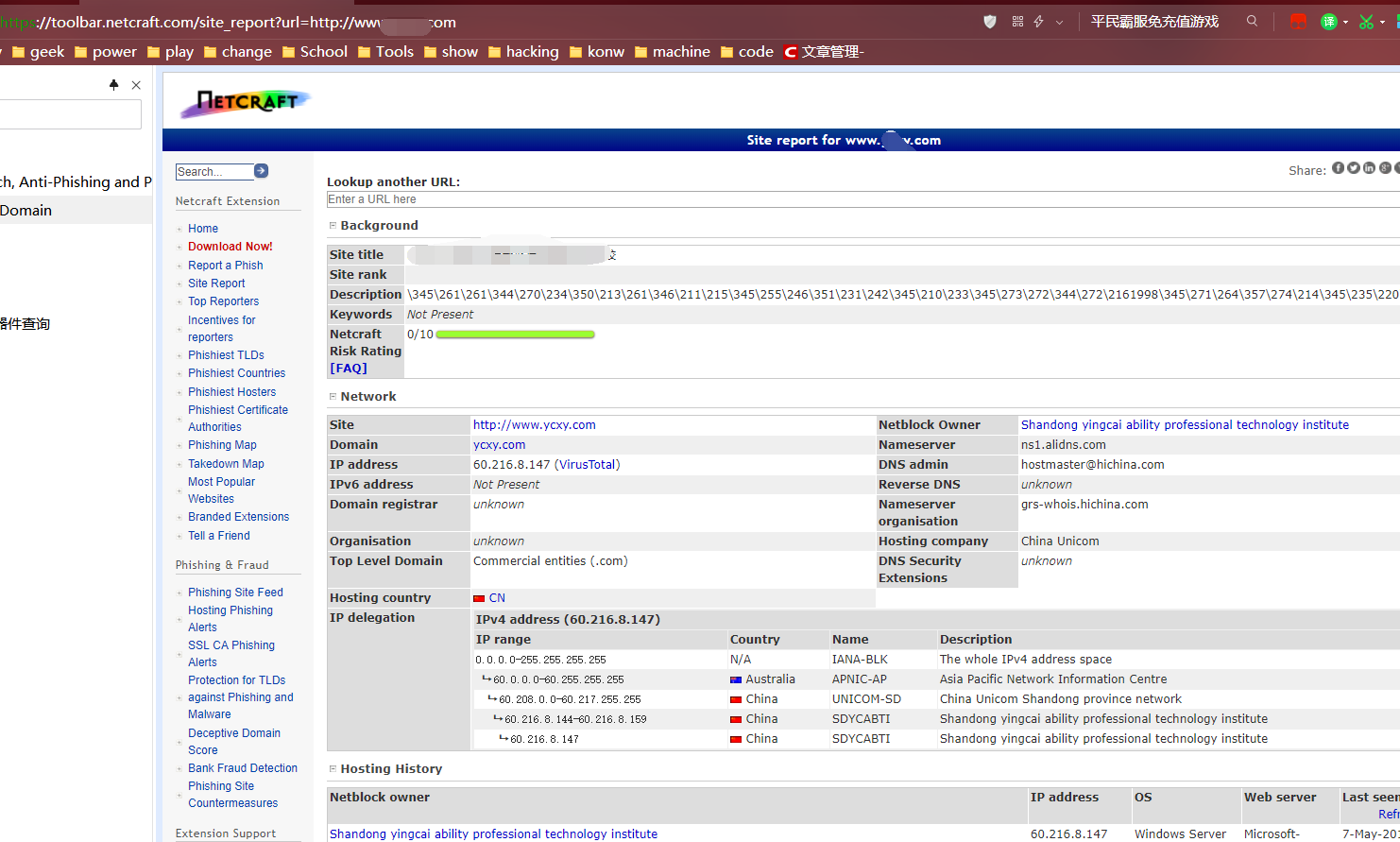
Task: Share report on LinkedIn
Action: click(1369, 168)
